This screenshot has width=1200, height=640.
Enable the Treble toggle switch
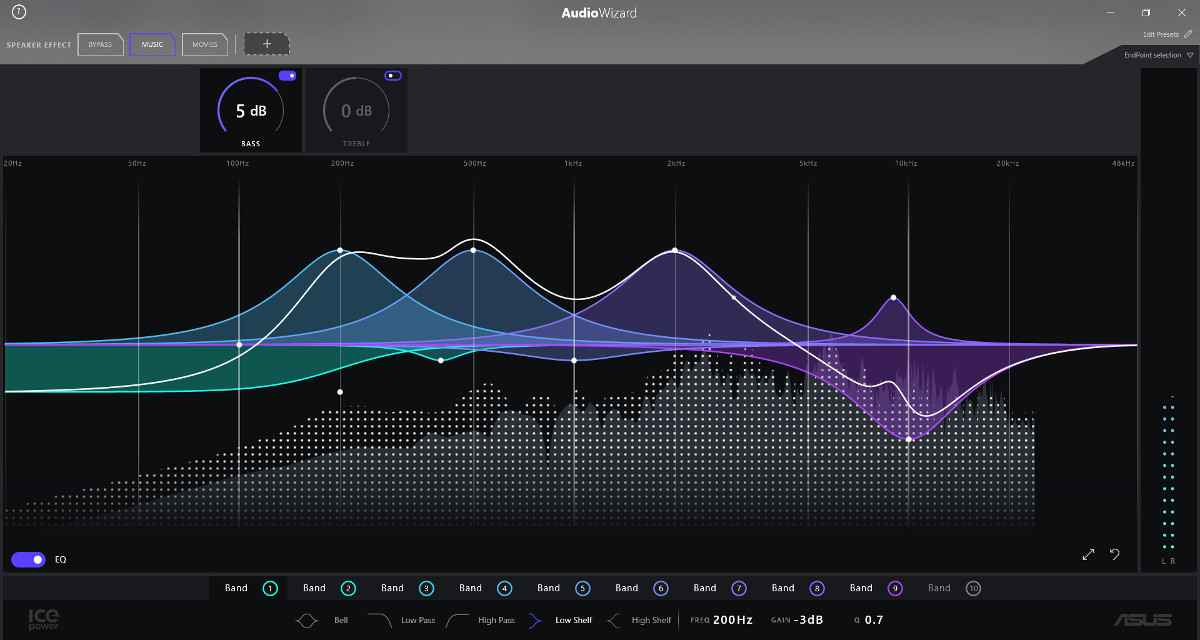tap(393, 75)
